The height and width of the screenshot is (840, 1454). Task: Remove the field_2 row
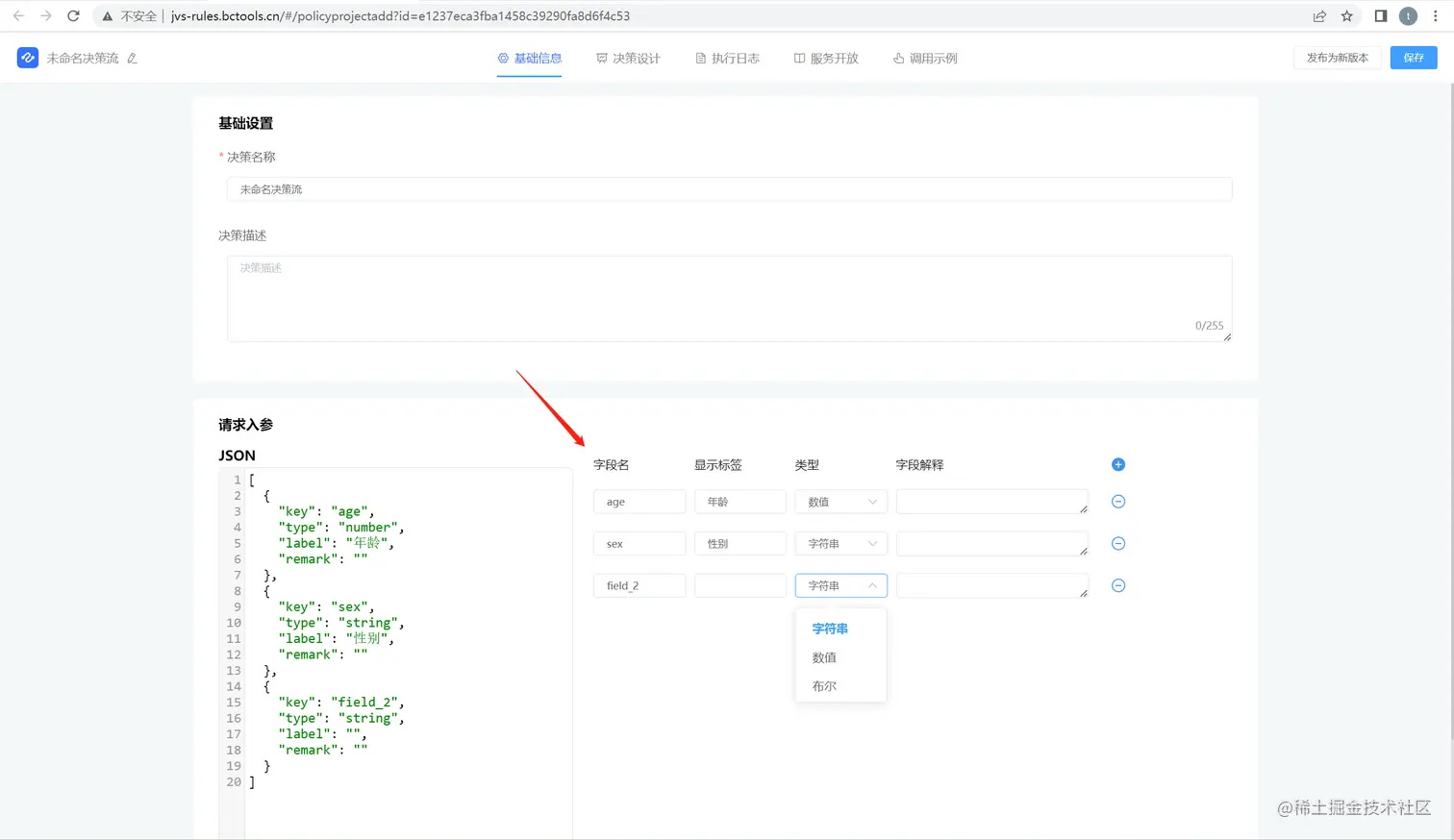pos(1117,585)
